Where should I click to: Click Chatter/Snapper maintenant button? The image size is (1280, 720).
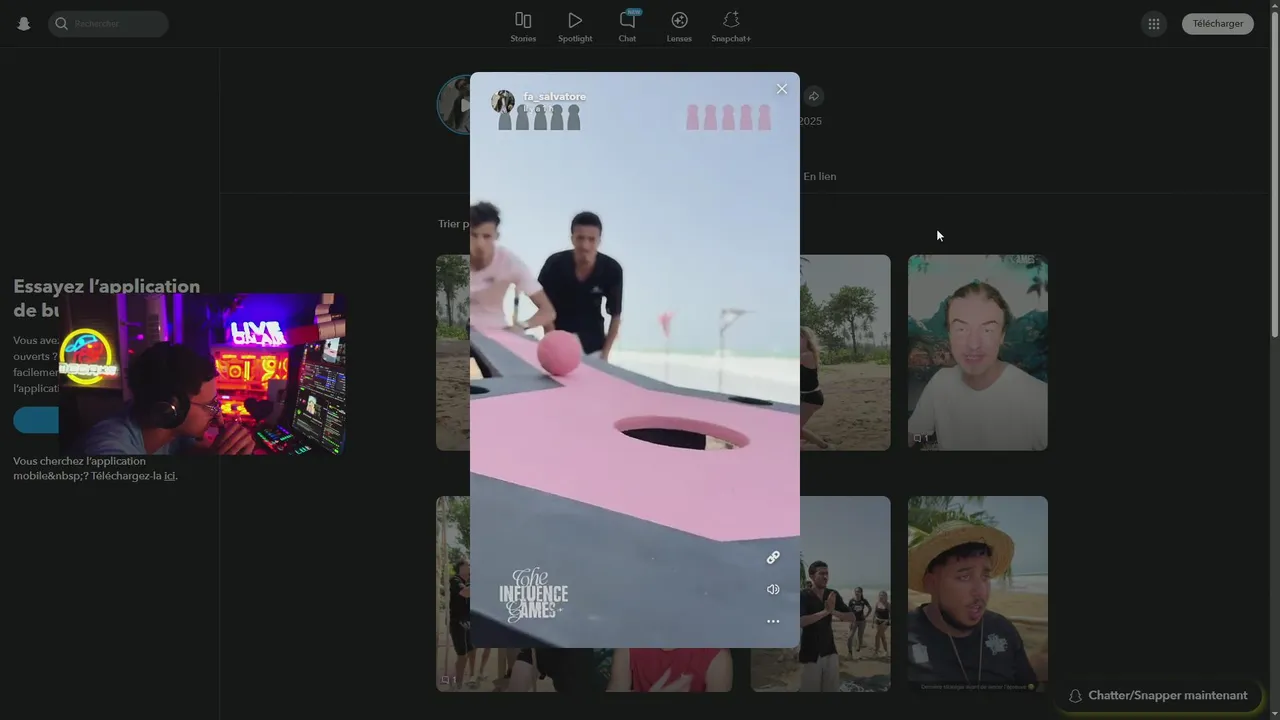(x=1157, y=696)
